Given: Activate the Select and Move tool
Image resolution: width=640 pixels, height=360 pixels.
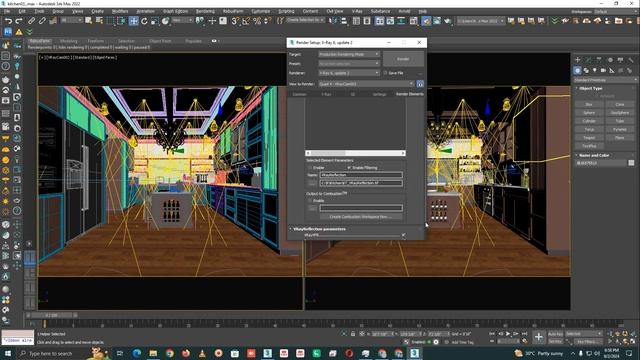Looking at the screenshot, I should (133, 21).
